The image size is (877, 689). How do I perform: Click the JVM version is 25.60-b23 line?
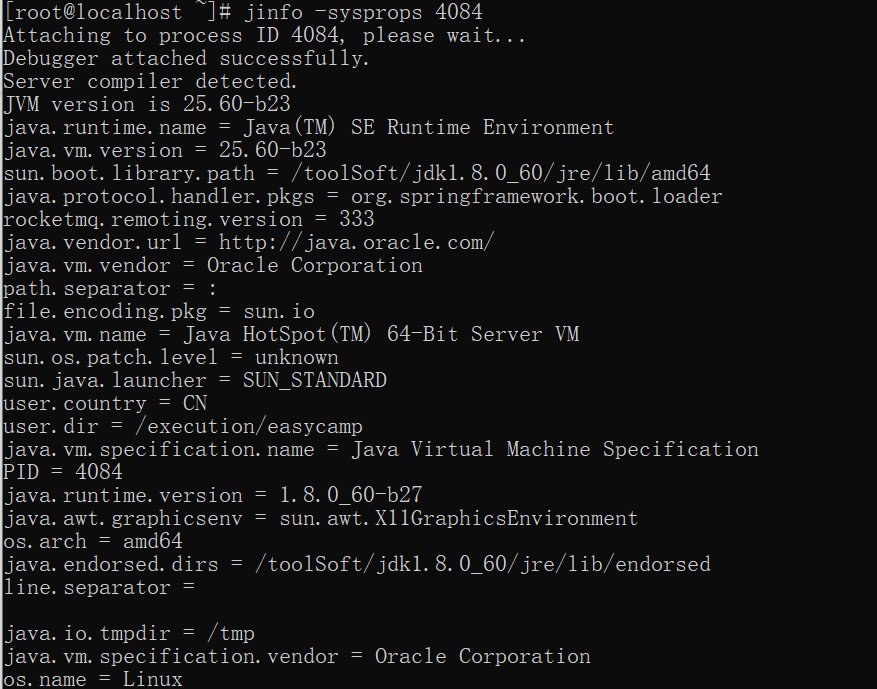(147, 104)
